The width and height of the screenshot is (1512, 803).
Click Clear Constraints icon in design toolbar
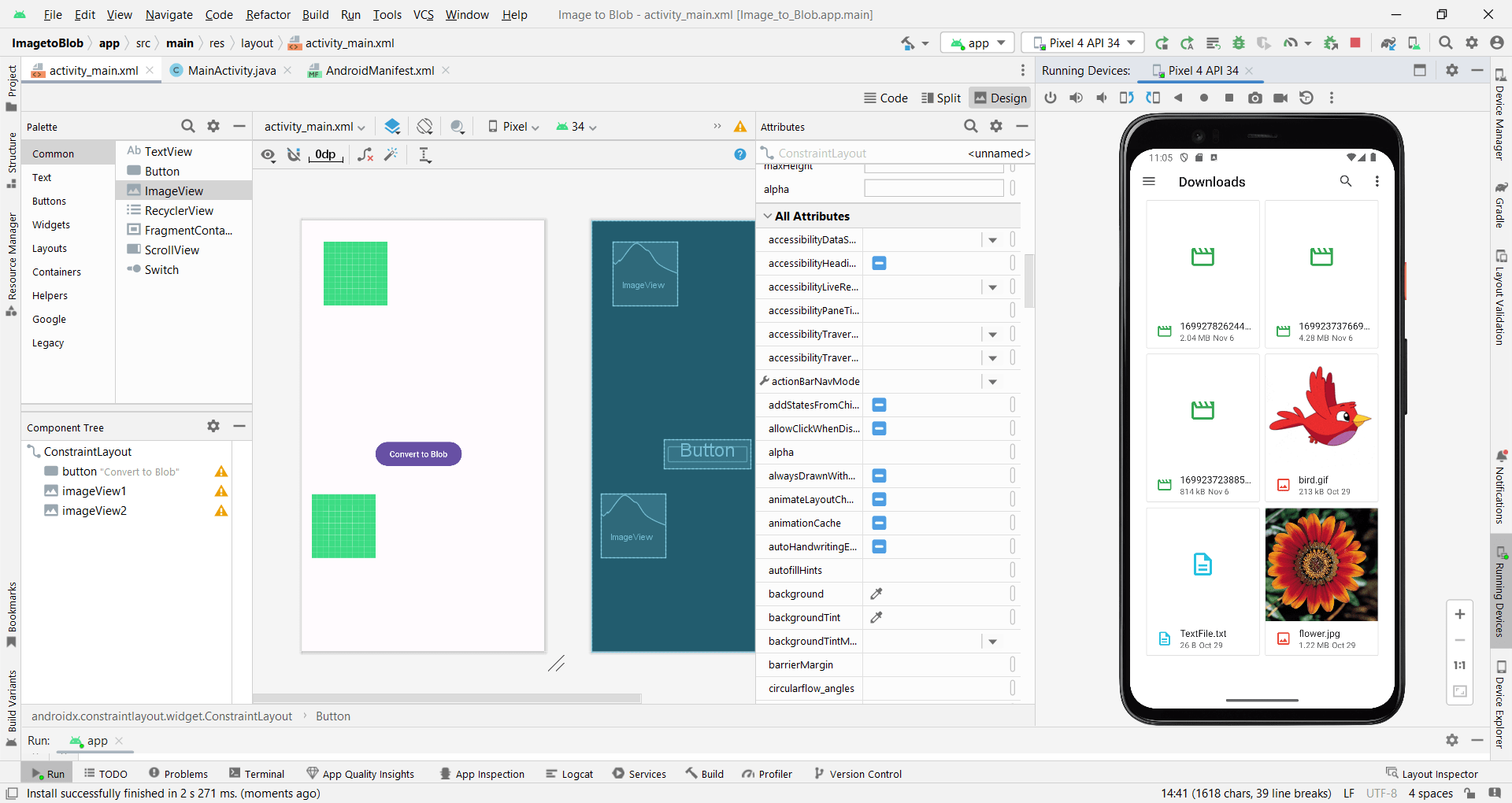coord(365,155)
